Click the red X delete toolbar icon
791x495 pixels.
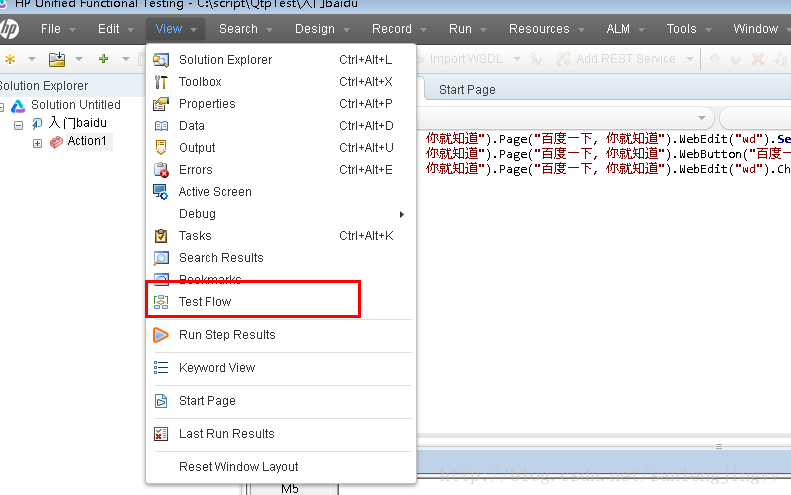coord(758,59)
